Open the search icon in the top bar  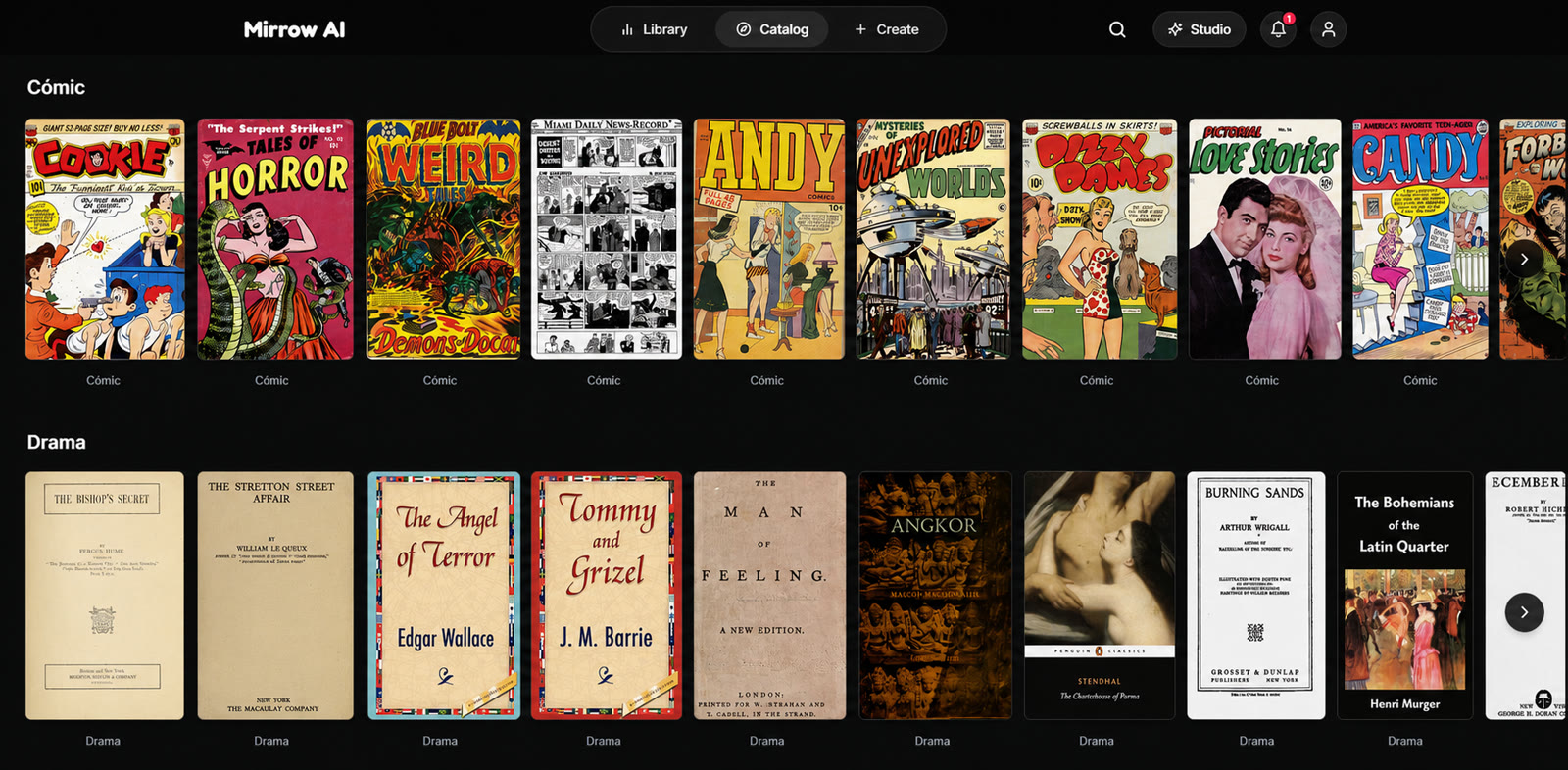(1117, 29)
